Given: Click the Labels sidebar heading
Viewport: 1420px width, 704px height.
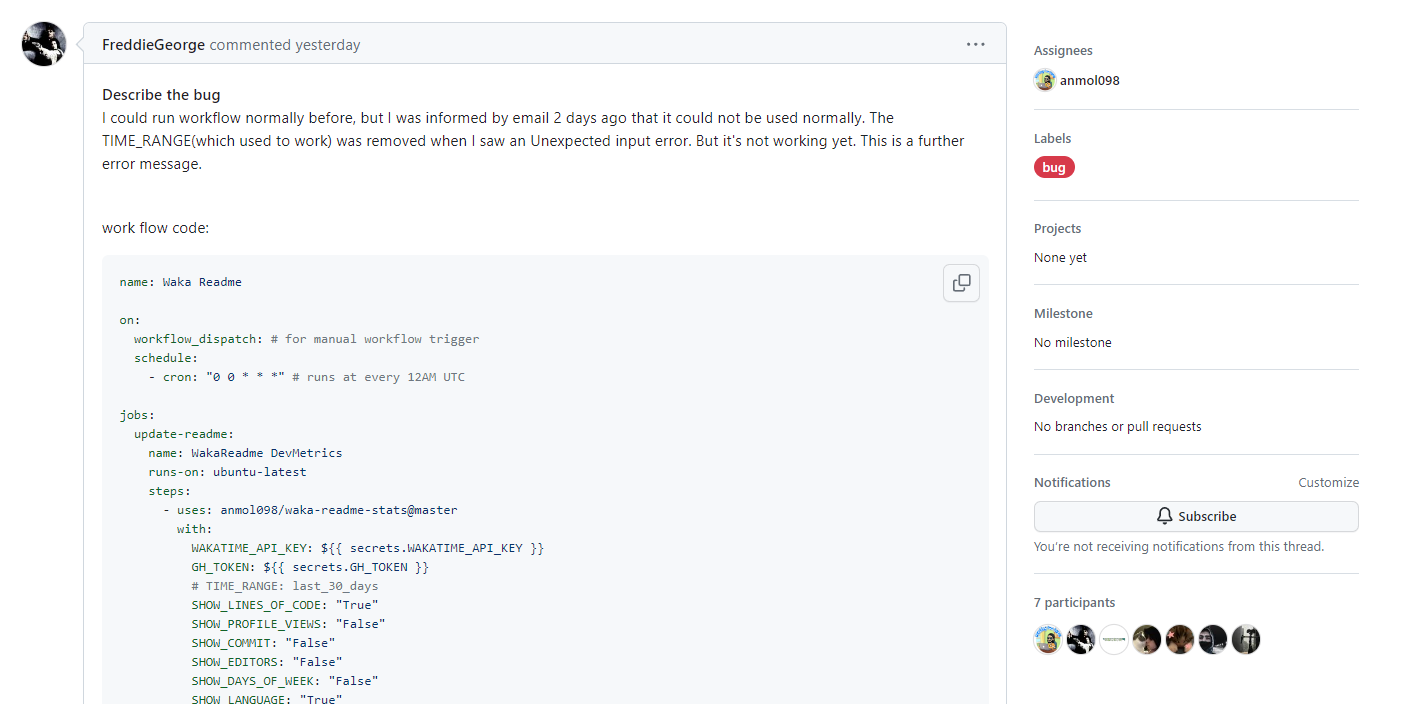Looking at the screenshot, I should click(1052, 139).
